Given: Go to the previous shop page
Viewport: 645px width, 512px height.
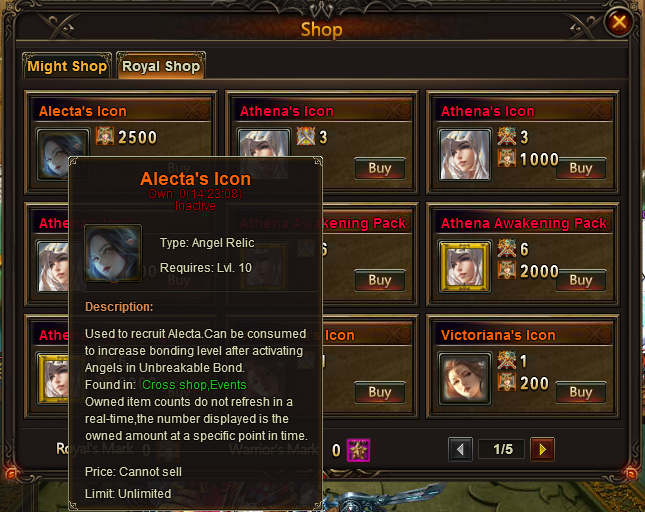Looking at the screenshot, I should 460,449.
